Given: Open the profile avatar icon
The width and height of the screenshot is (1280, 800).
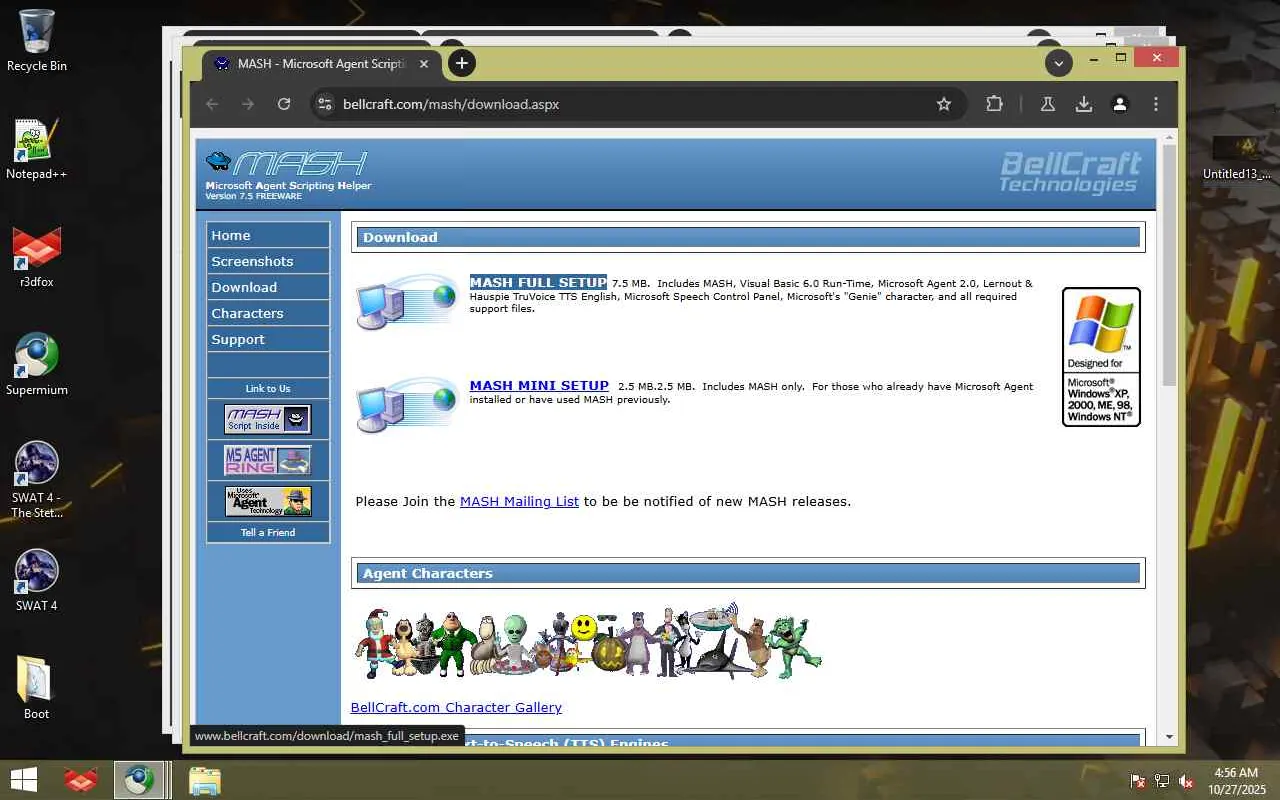Looking at the screenshot, I should 1120,104.
